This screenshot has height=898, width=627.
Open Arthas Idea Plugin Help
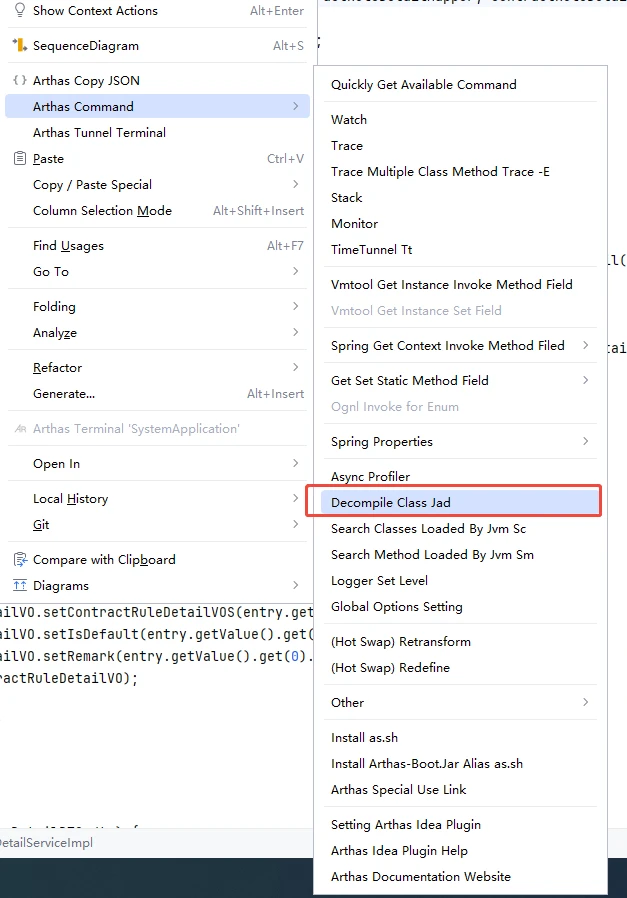[399, 851]
